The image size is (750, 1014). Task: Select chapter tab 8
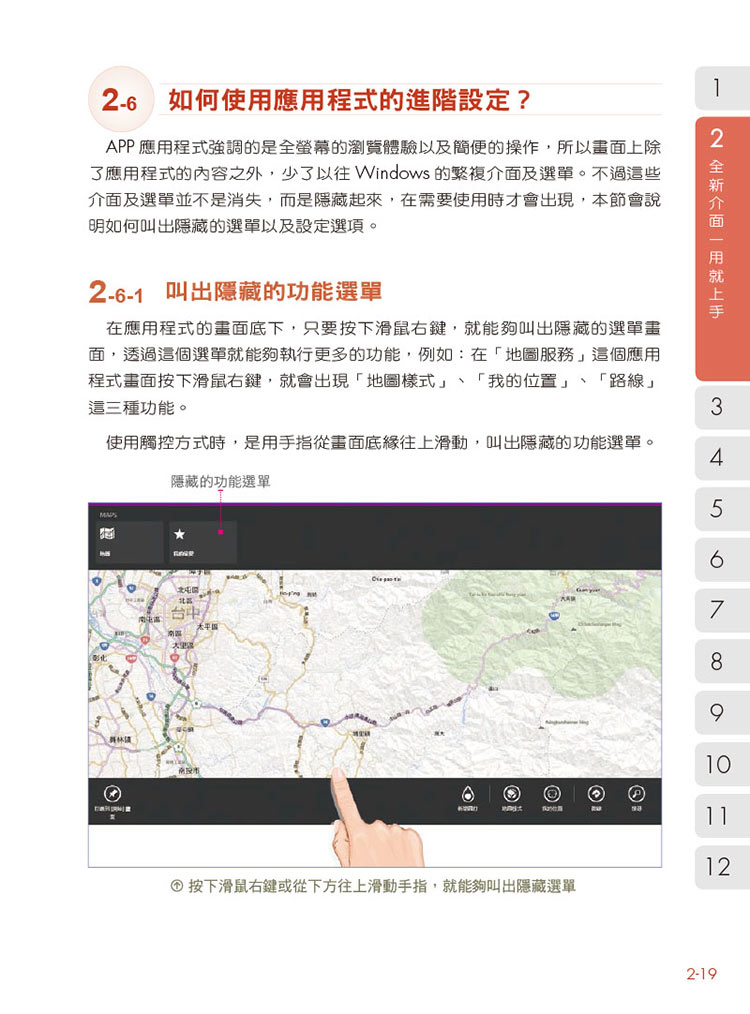coord(722,662)
